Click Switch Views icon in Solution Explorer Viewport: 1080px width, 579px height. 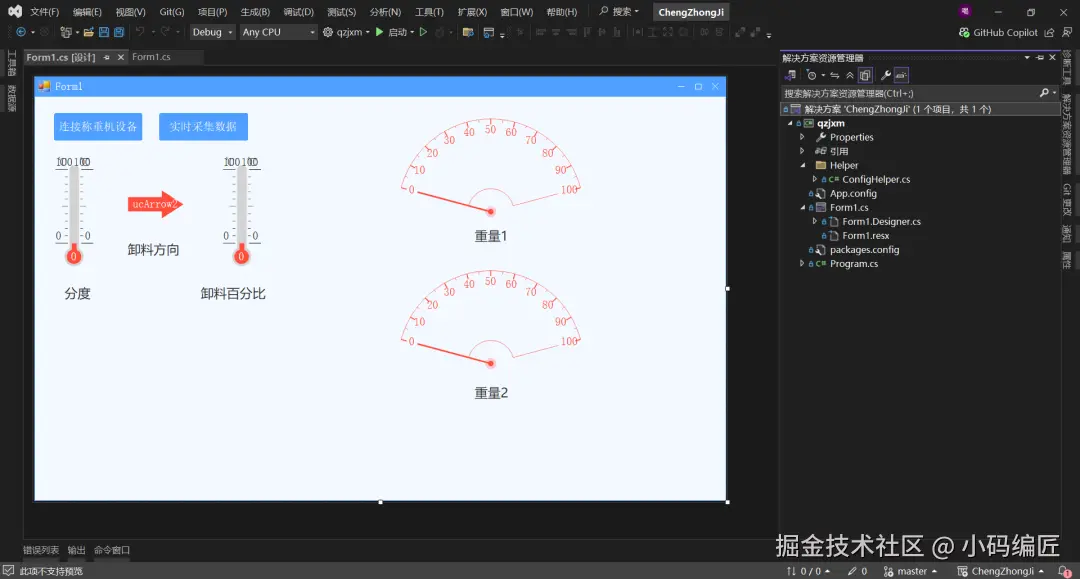click(790, 75)
